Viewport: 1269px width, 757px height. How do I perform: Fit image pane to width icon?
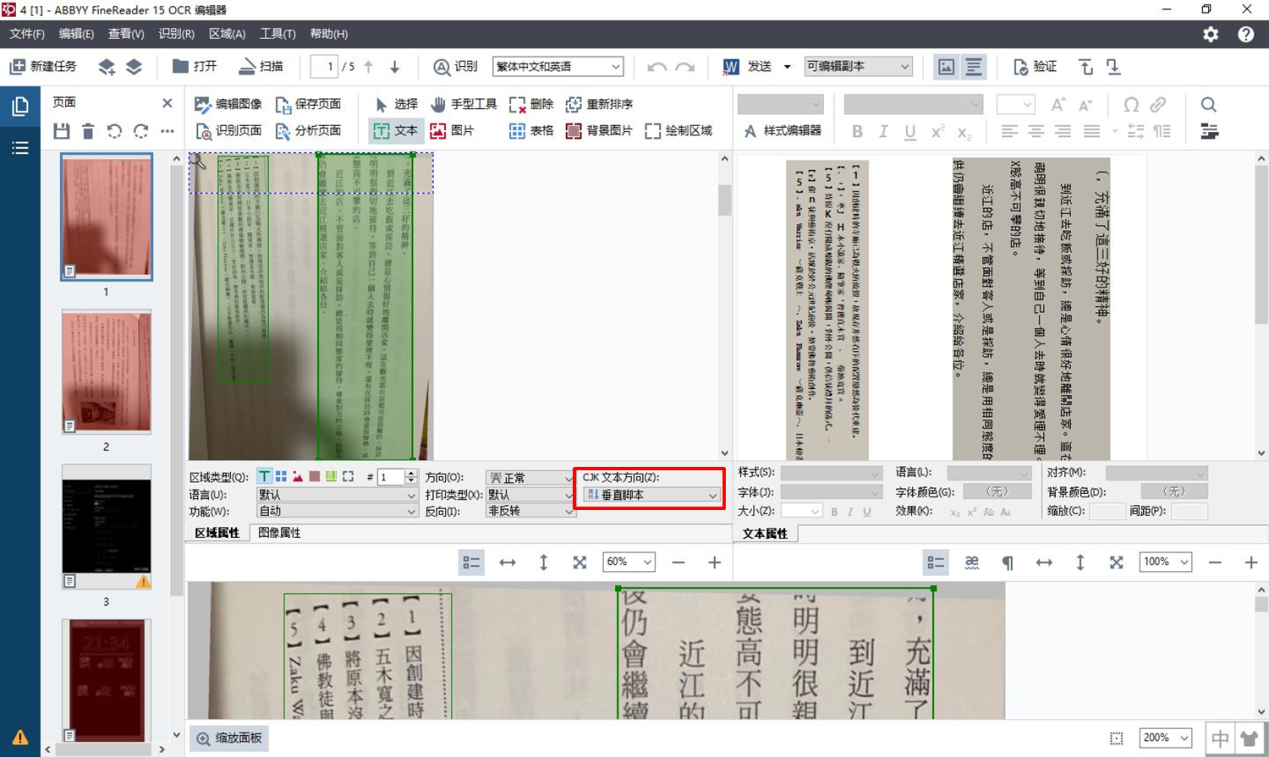coord(507,563)
